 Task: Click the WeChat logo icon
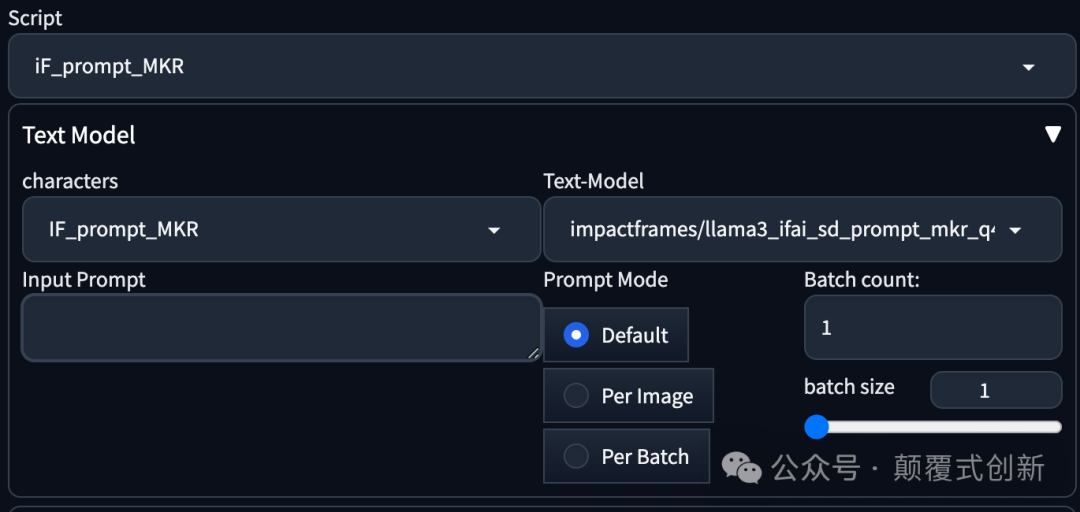742,466
